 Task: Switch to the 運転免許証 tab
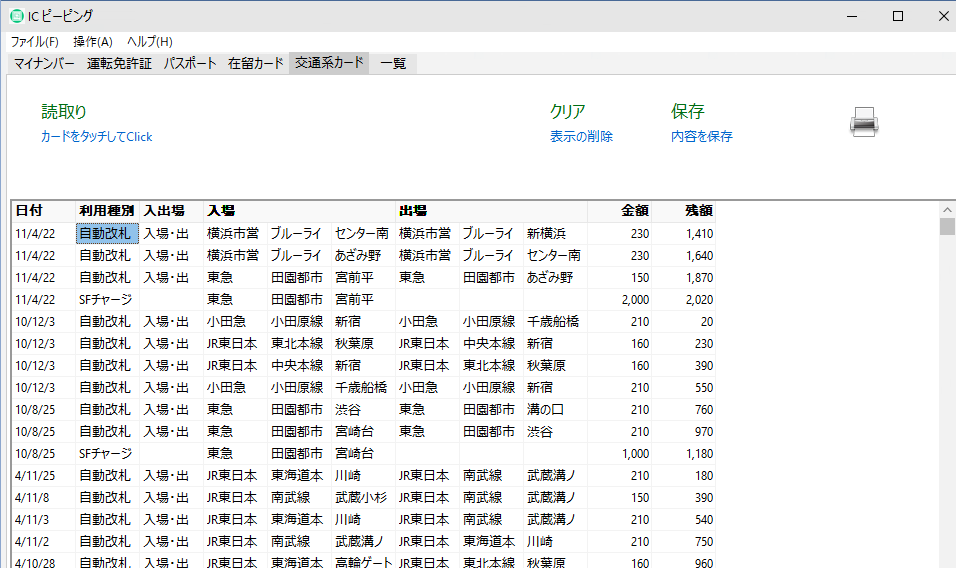click(x=119, y=63)
